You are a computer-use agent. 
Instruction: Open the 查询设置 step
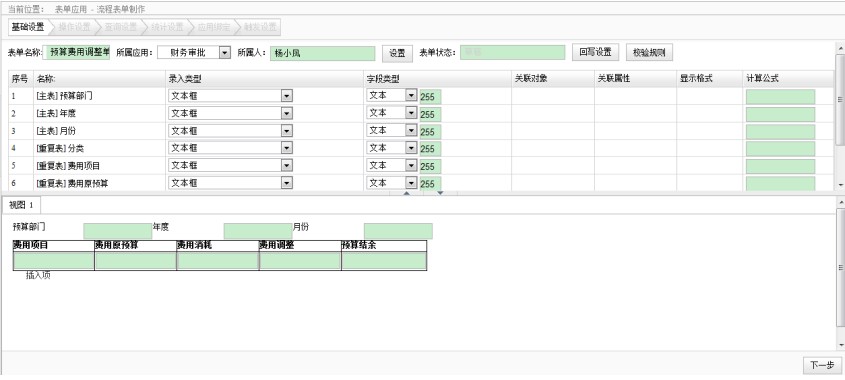(x=121, y=27)
